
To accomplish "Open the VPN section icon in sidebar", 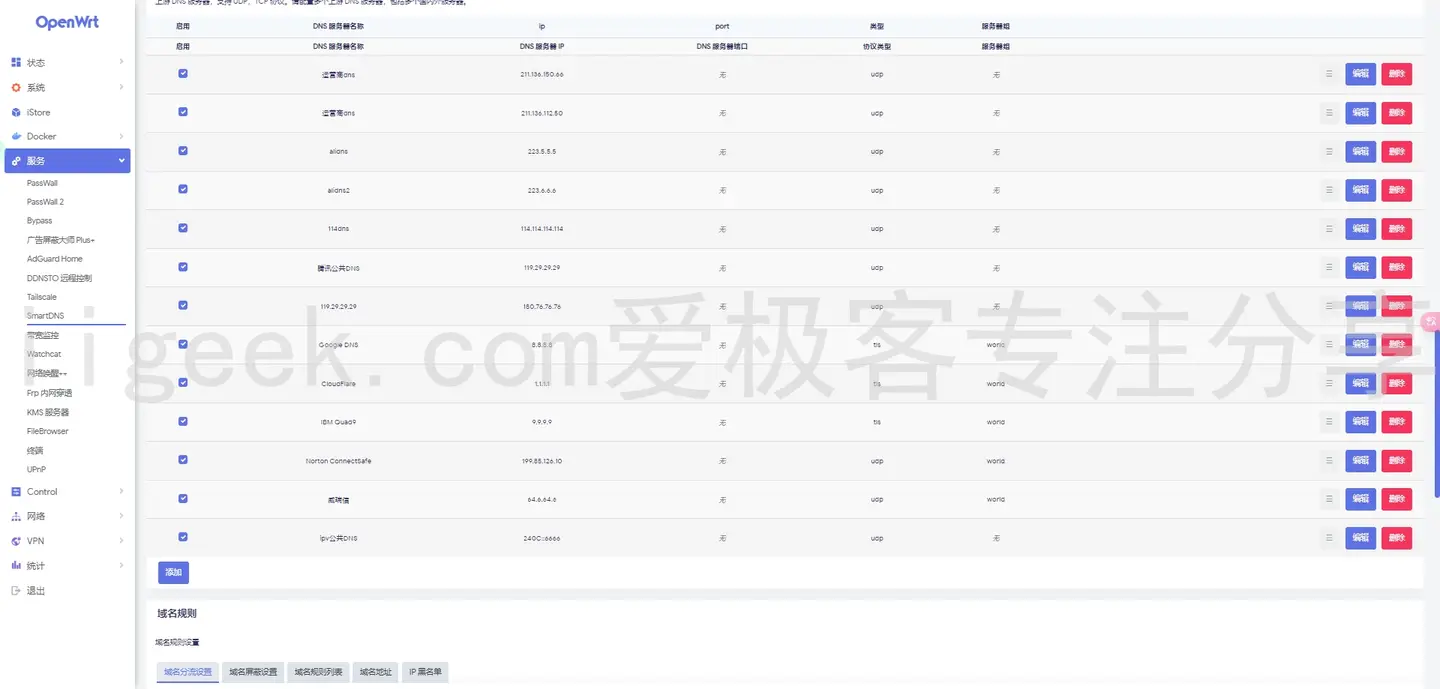I will tap(18, 540).
